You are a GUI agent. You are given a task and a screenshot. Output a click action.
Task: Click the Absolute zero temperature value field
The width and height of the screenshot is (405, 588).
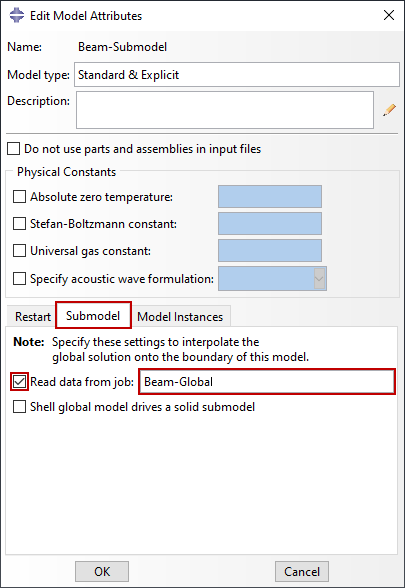(270, 196)
